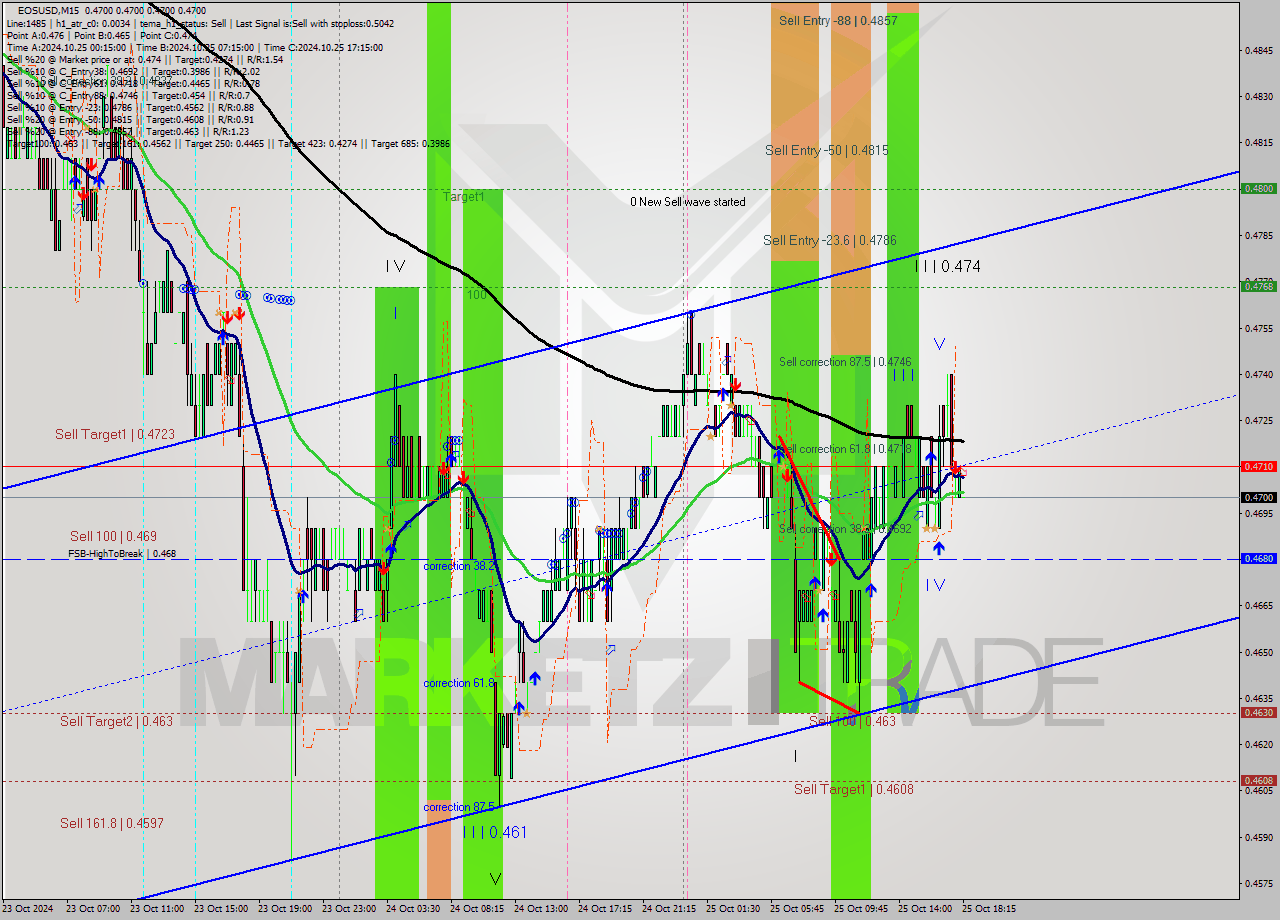Click the '25 Oct 09:45' time axis label

[861, 909]
